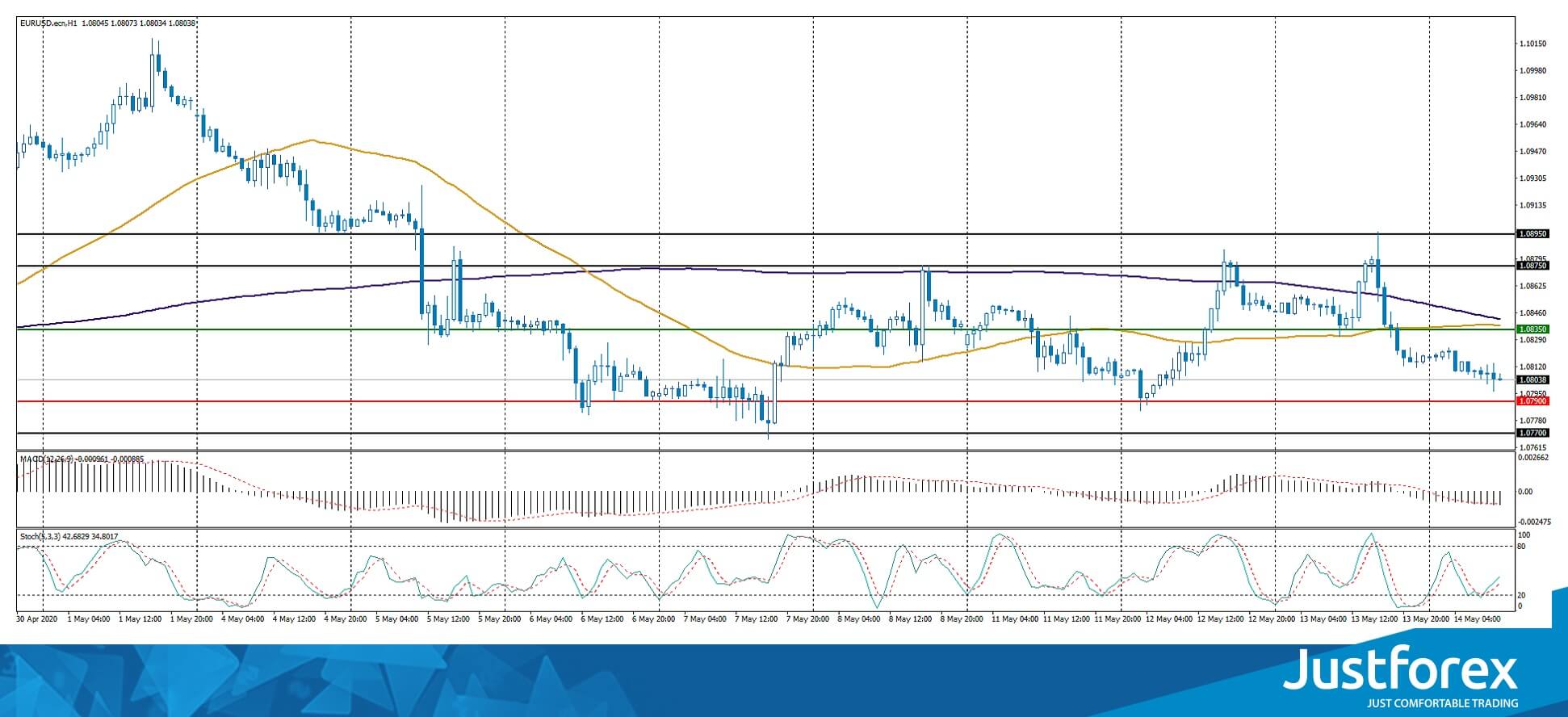Select the black 1.08750 level price tag
The height and width of the screenshot is (717, 1568).
[x=1532, y=265]
